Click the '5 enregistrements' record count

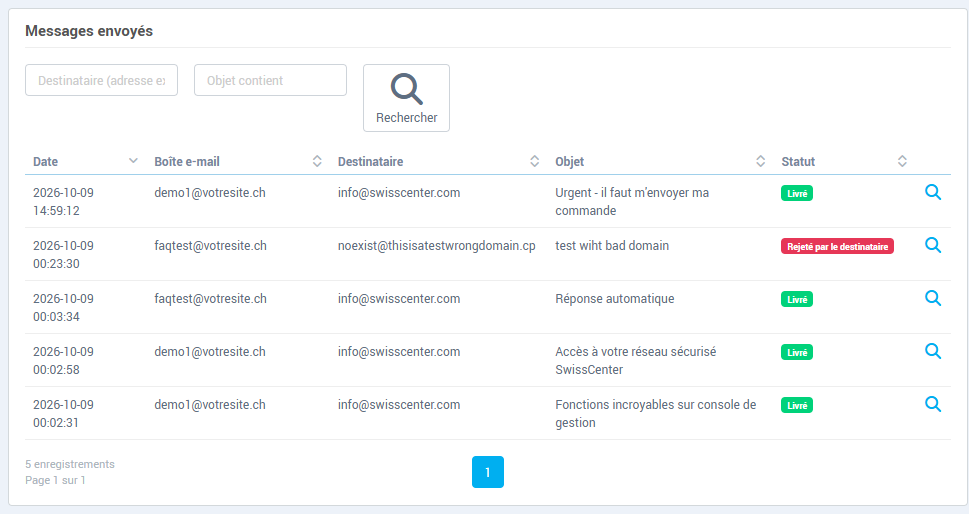pos(70,464)
